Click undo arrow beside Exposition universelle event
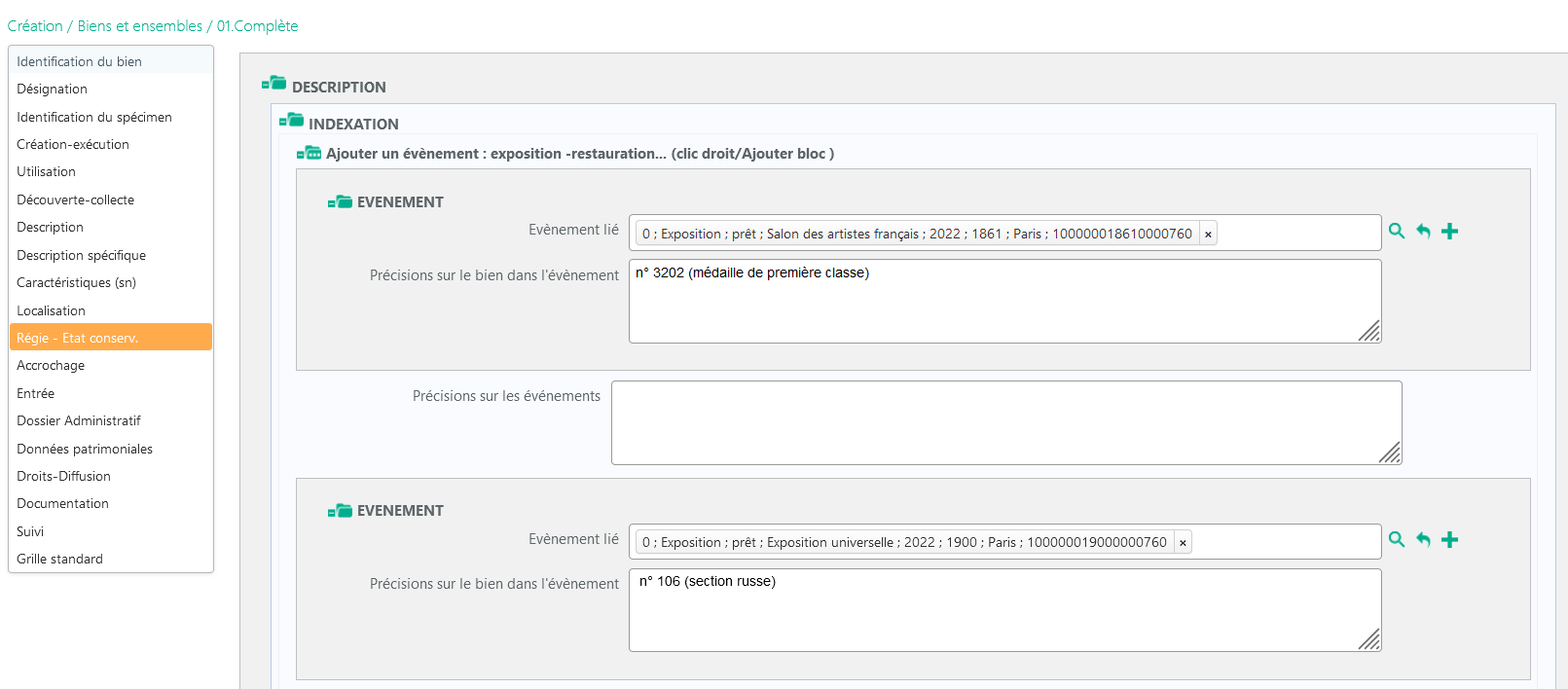The image size is (1568, 689). click(1423, 539)
